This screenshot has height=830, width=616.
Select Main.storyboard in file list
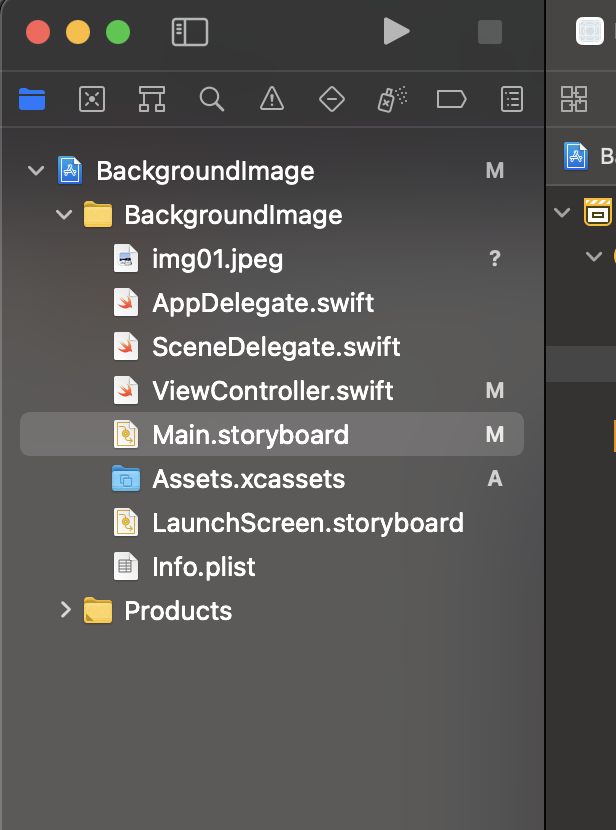[x=250, y=435]
